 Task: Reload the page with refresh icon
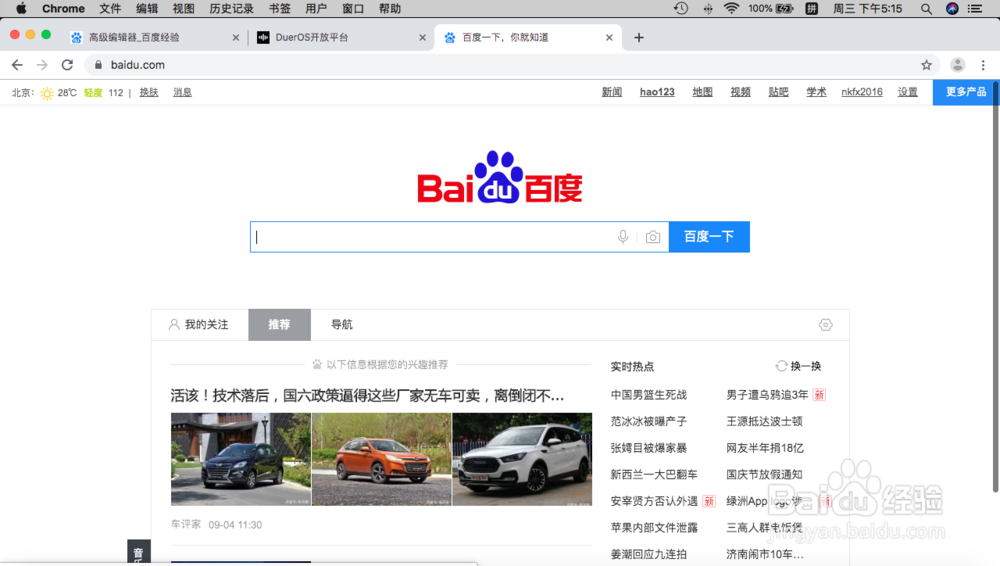coord(67,64)
